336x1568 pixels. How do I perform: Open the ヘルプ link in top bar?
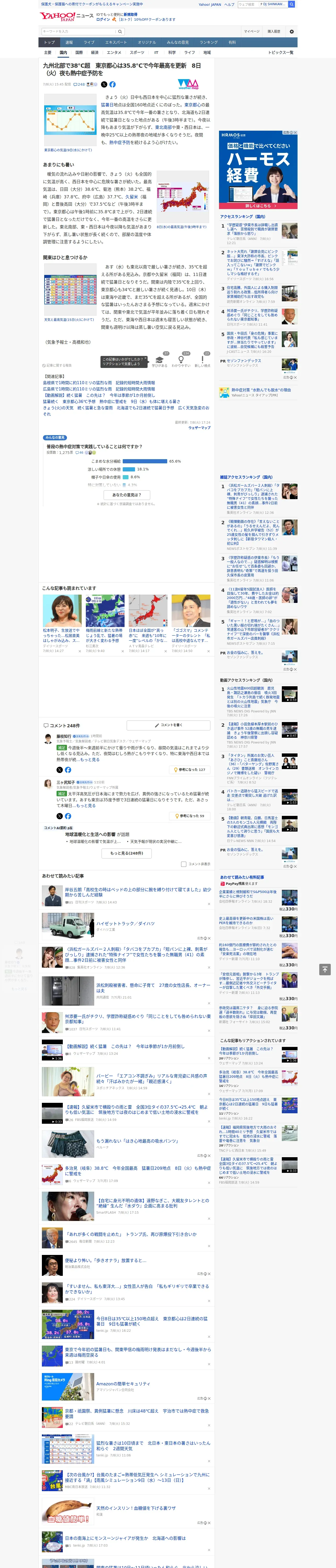click(229, 4)
